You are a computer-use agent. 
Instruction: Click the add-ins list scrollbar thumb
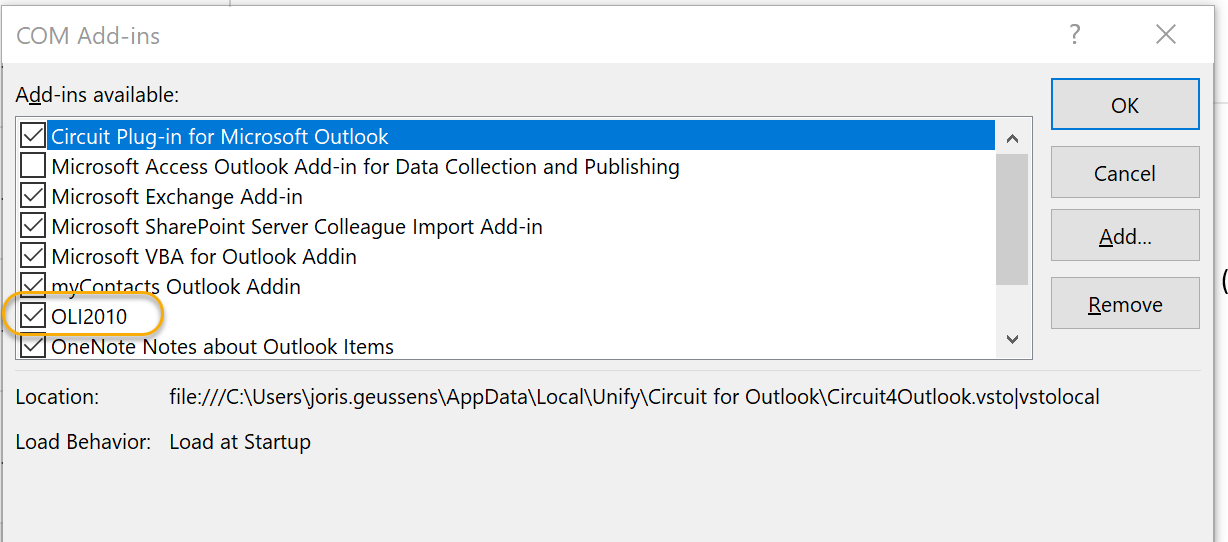[1012, 220]
